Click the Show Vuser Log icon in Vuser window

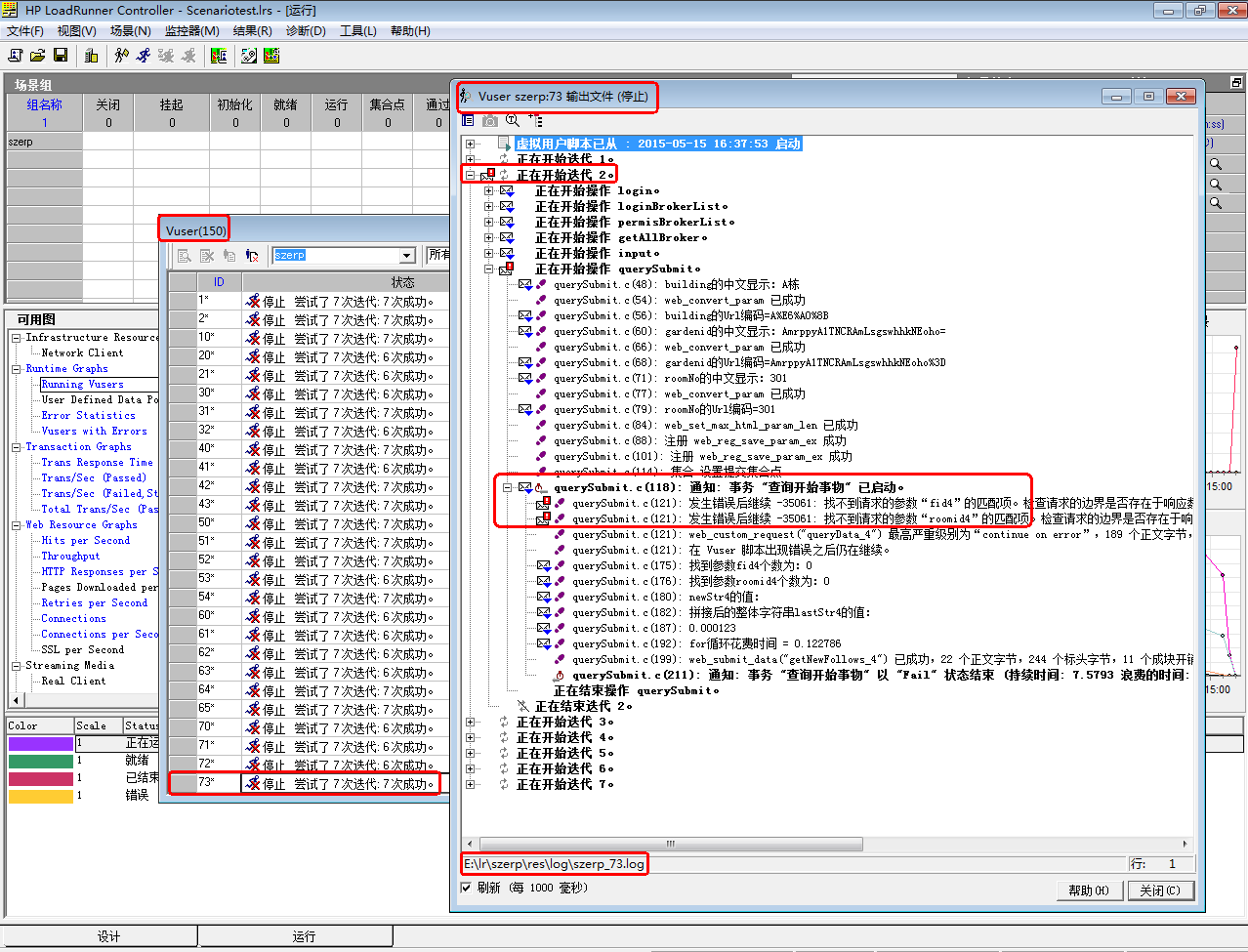[185, 255]
